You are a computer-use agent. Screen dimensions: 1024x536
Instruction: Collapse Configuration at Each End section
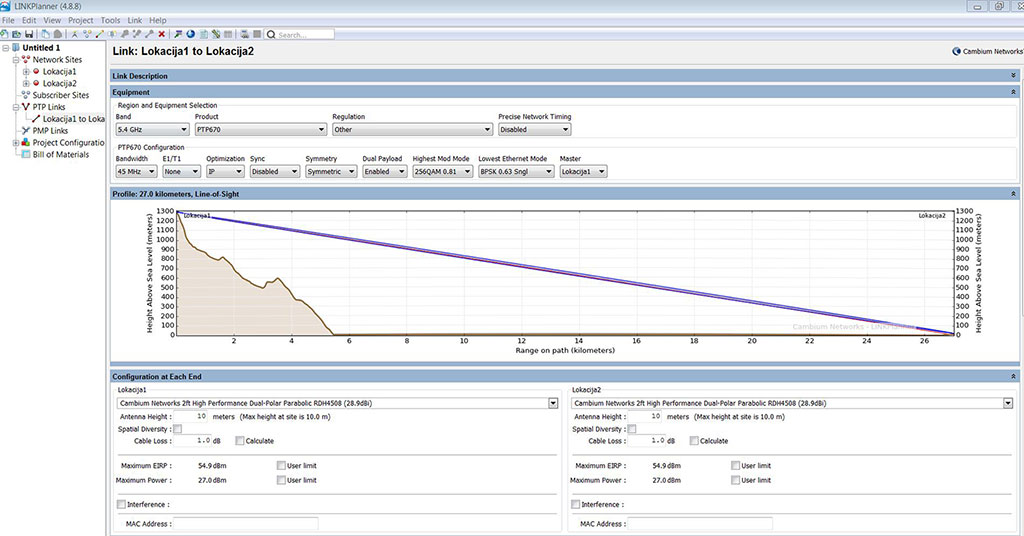(x=1013, y=377)
